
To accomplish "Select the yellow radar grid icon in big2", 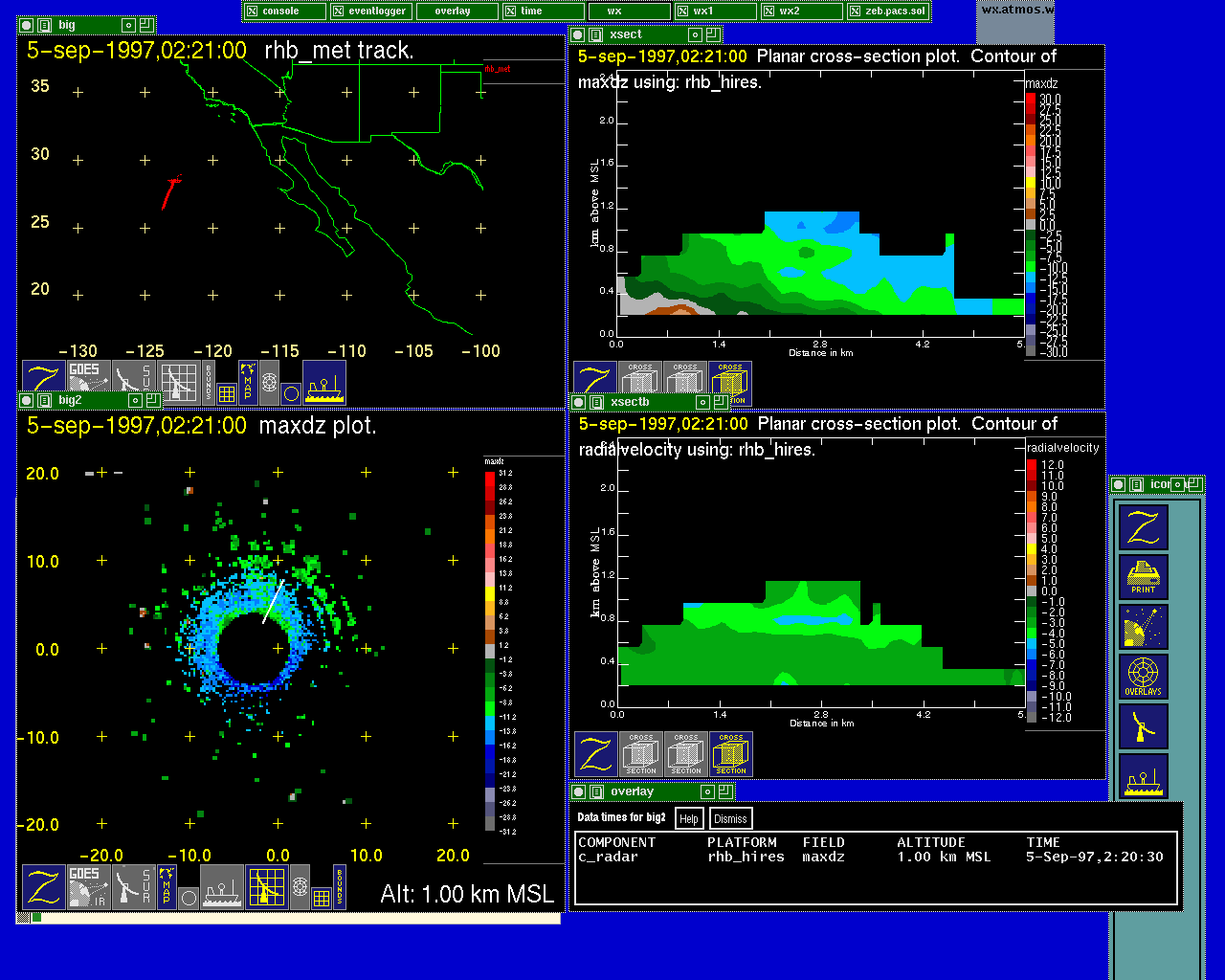I will tap(267, 887).
